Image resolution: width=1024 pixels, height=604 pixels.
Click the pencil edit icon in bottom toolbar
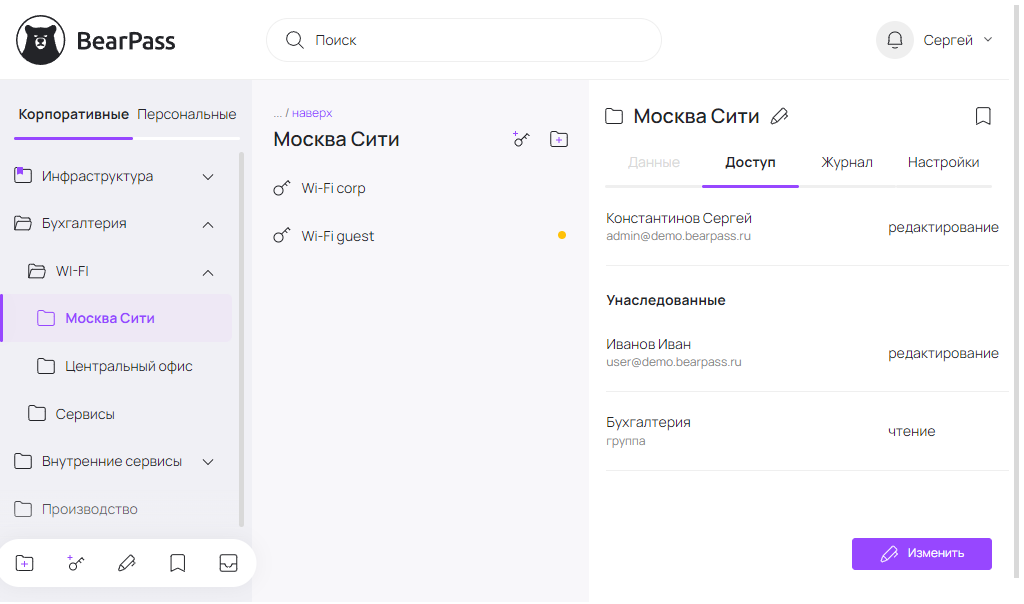click(127, 564)
